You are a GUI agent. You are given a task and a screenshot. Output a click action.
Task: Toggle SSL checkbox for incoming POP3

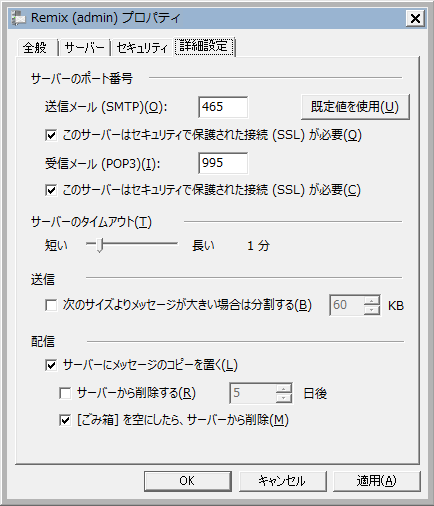point(51,190)
